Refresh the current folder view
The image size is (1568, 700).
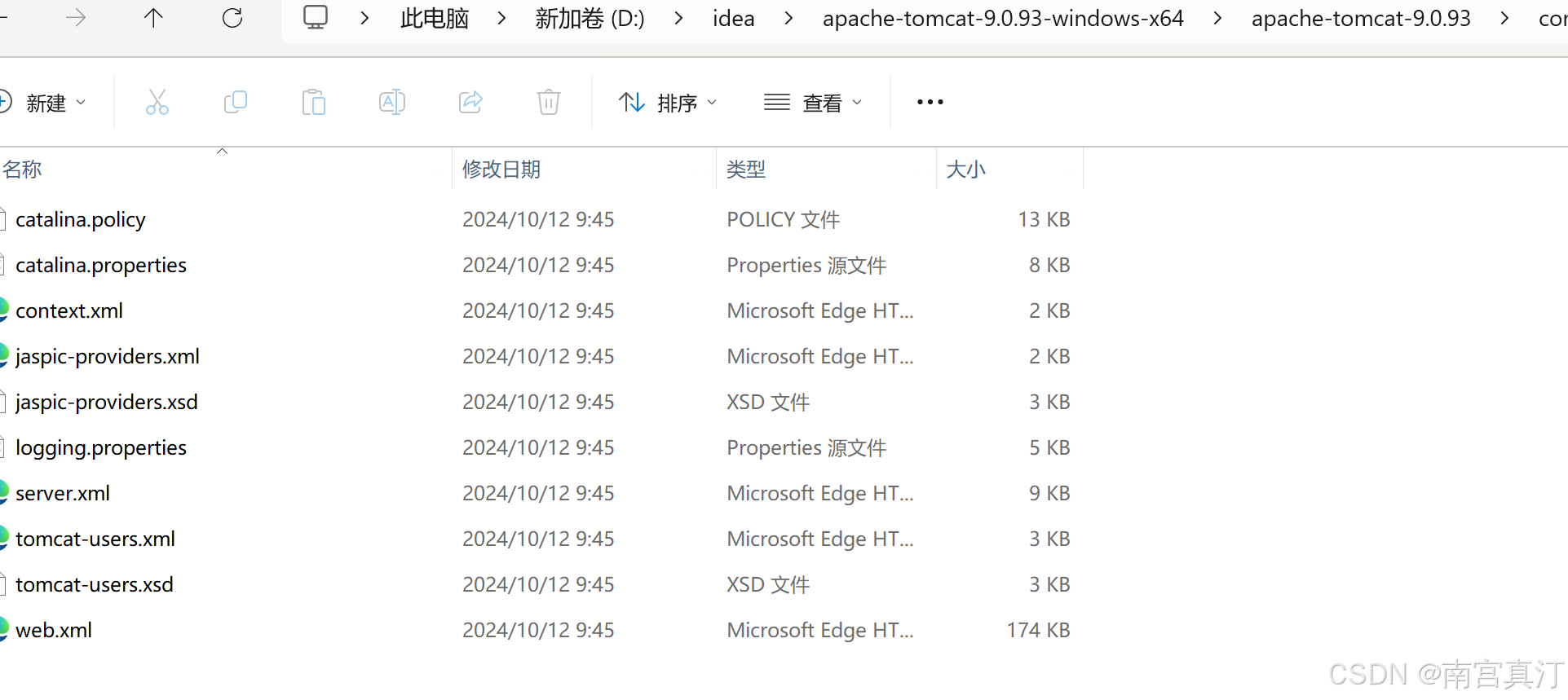pos(232,18)
